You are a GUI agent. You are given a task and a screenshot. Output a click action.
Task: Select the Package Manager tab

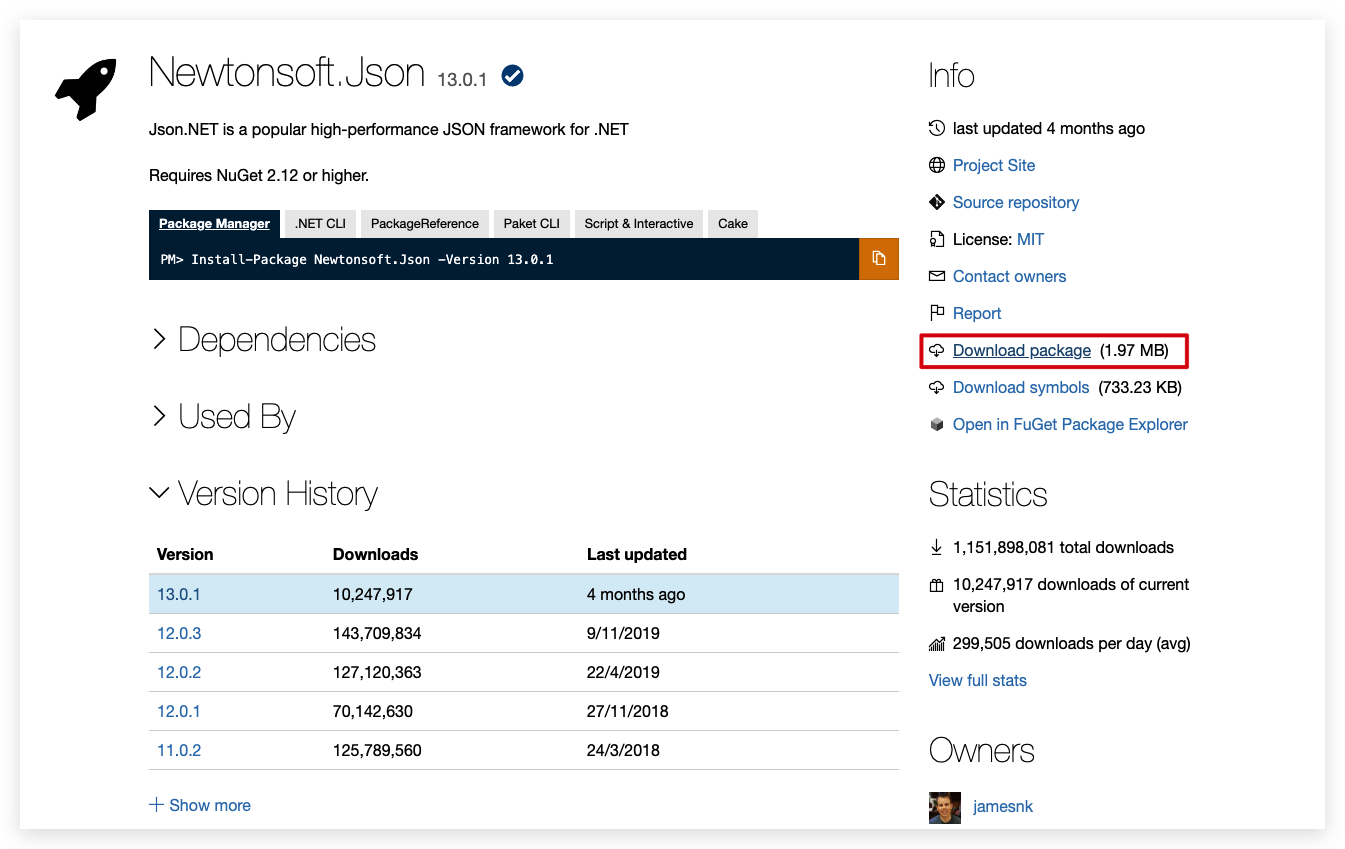[x=214, y=223]
